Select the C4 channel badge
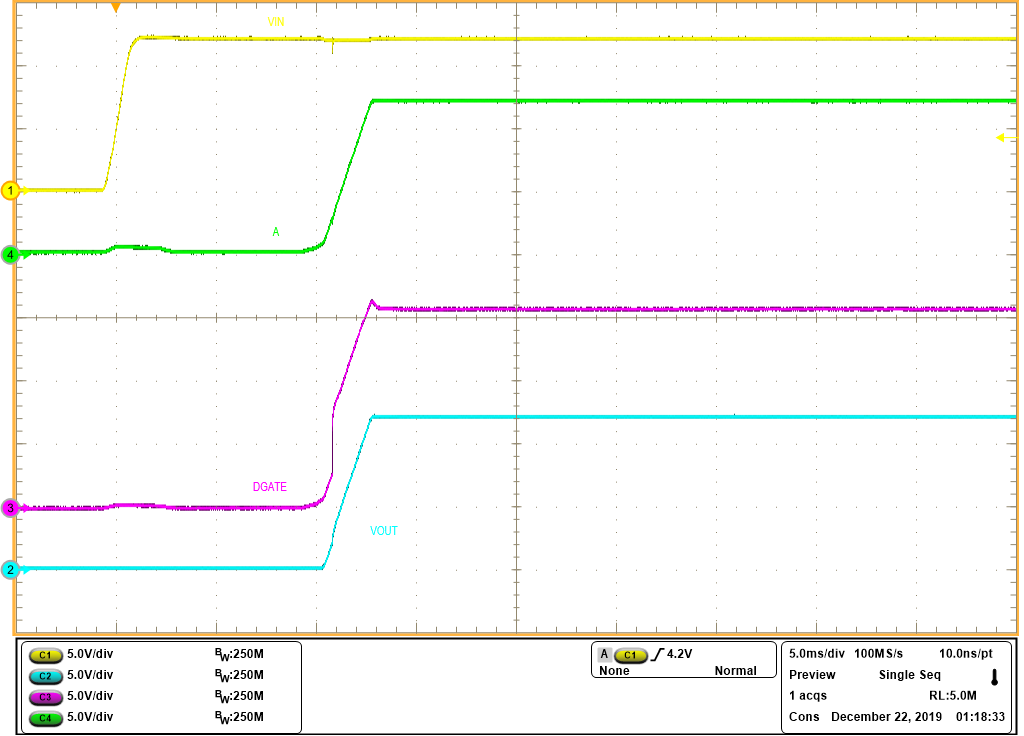This screenshot has height=736, width=1024. [44, 717]
